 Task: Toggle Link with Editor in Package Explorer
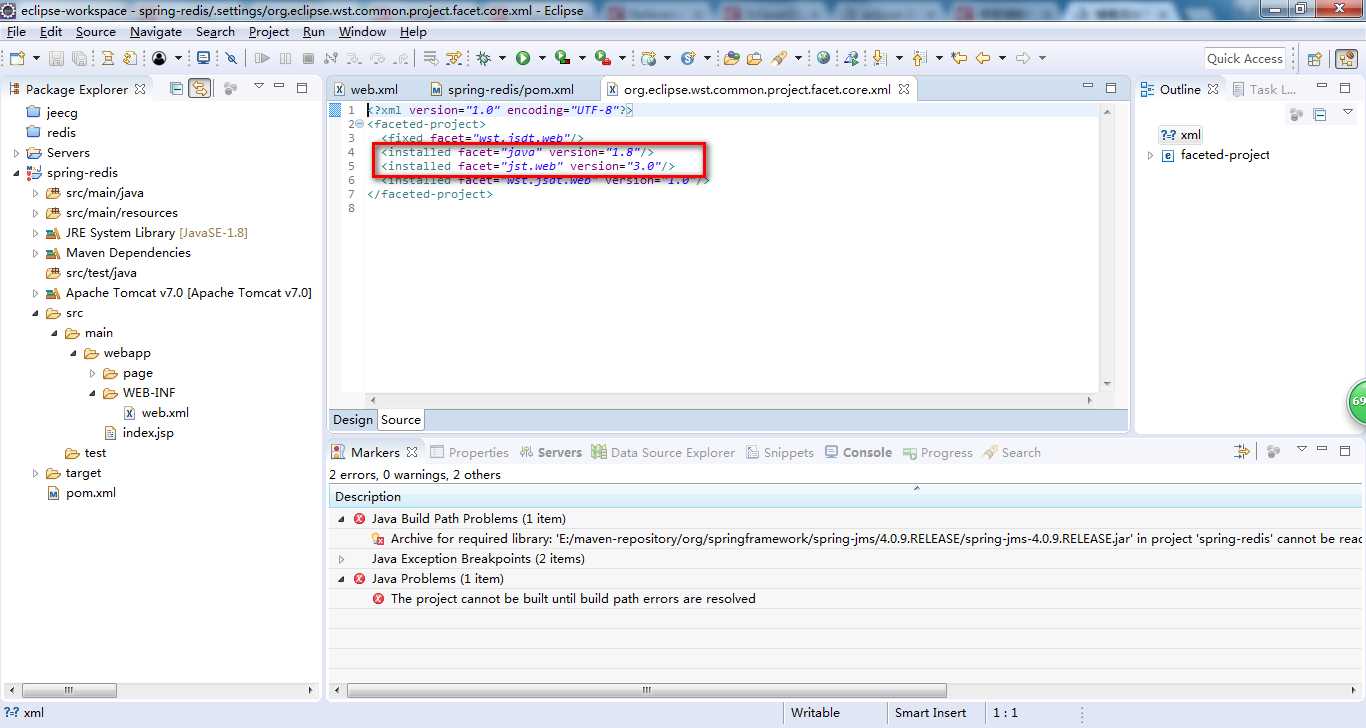pos(200,88)
